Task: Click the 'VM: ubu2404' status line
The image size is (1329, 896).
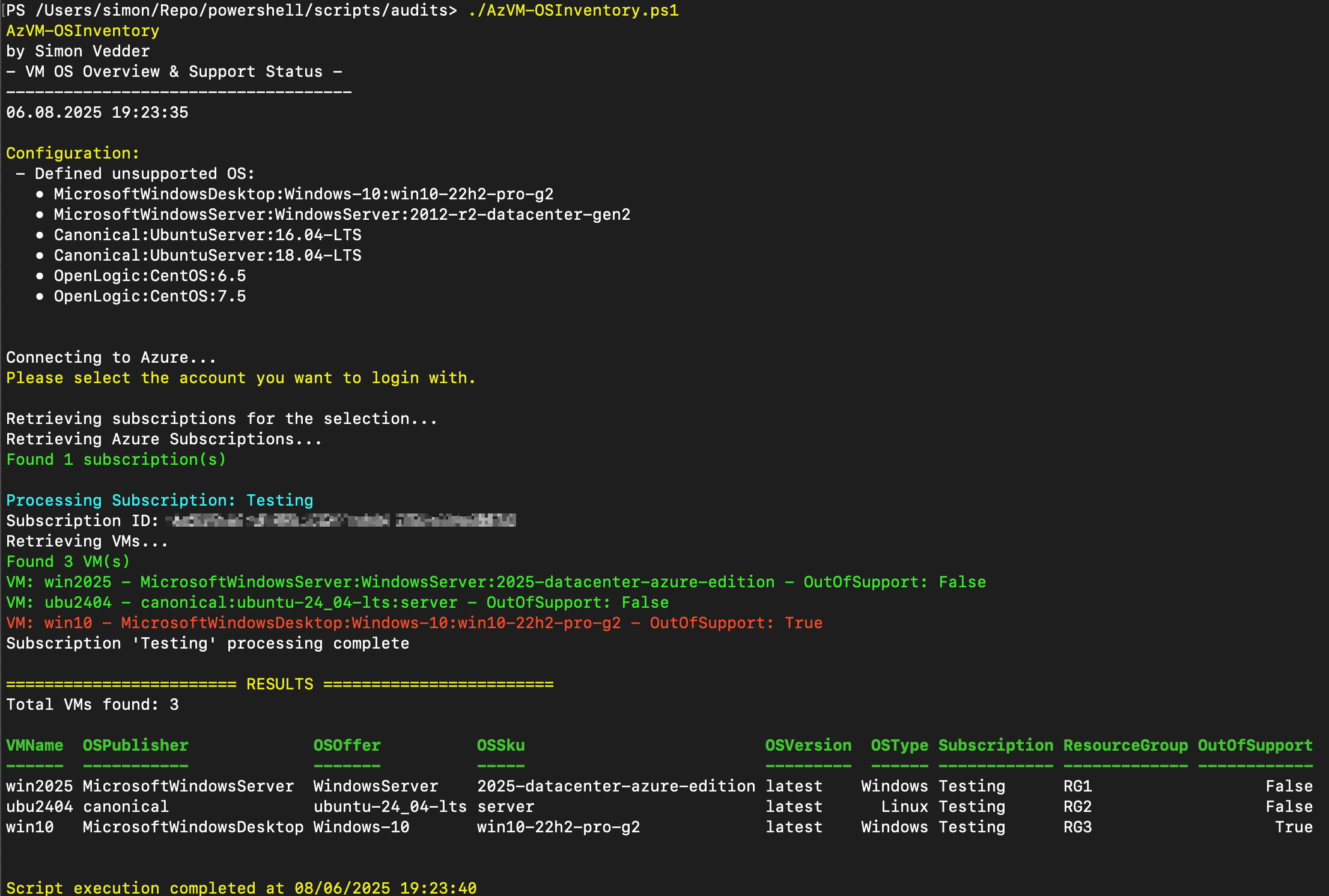Action: tap(337, 602)
